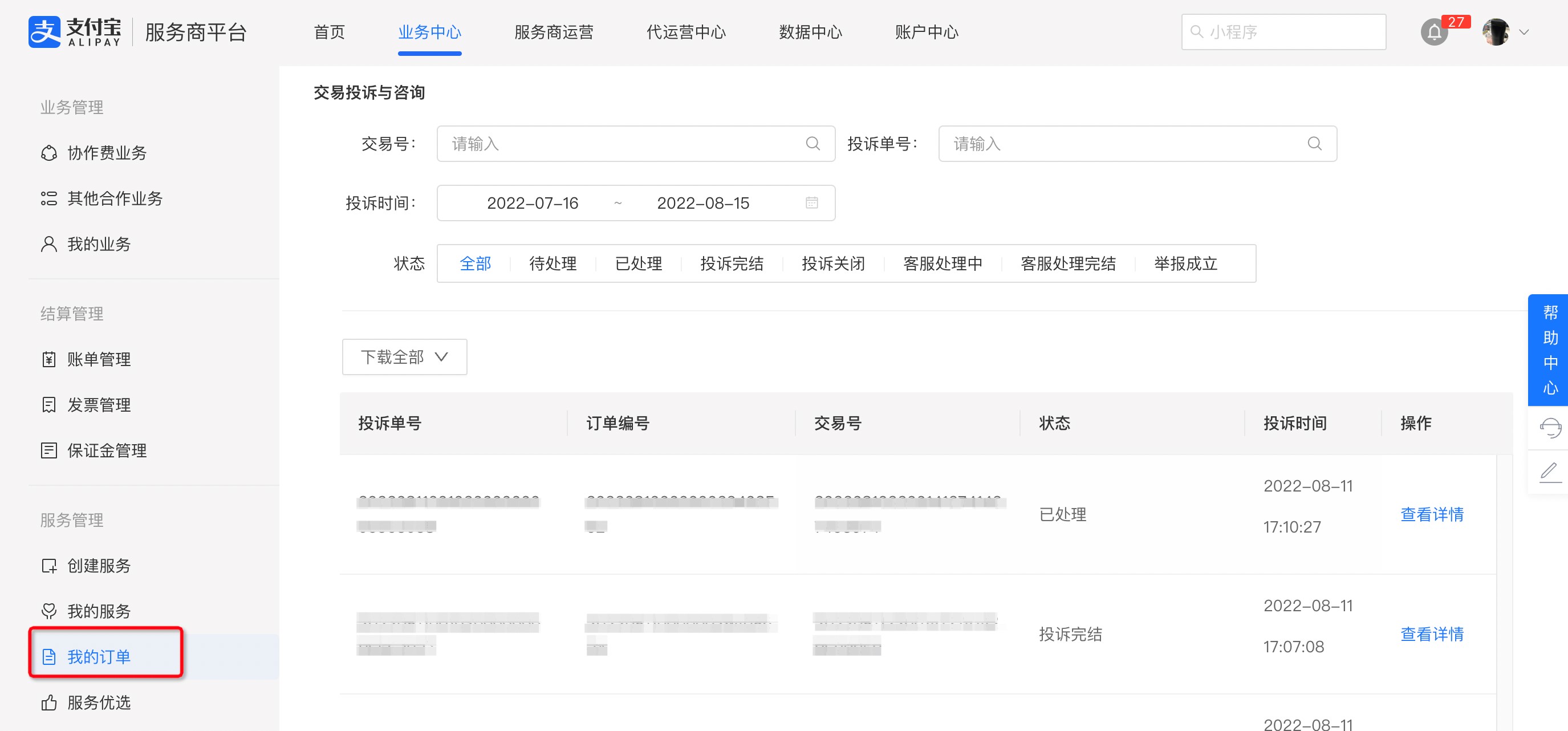1568x731 pixels.
Task: Select status filter 待处理
Action: click(x=553, y=263)
